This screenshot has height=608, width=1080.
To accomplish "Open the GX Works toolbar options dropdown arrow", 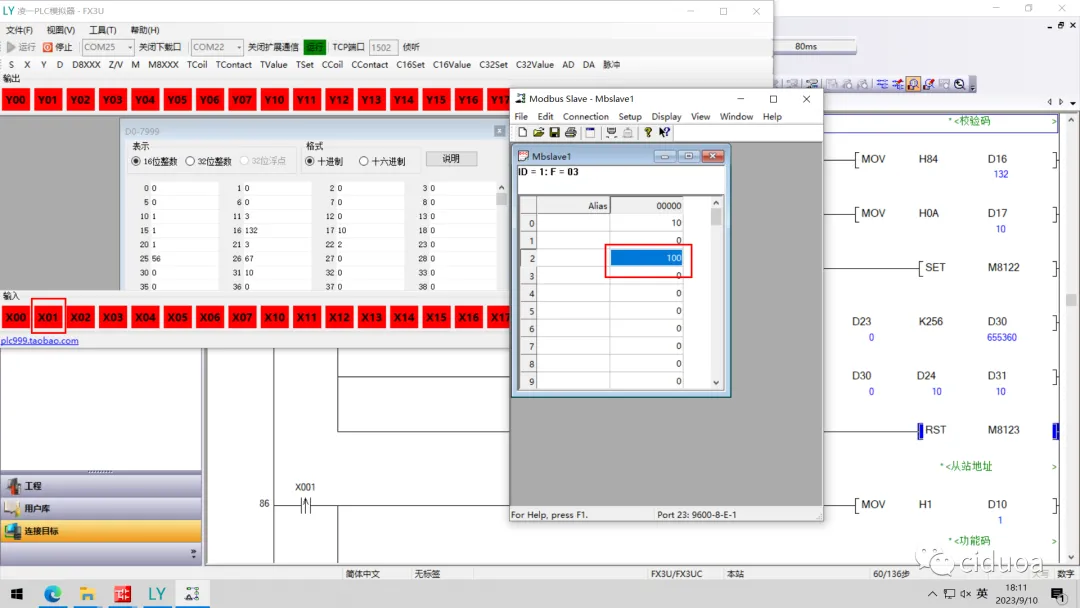I will [x=973, y=85].
